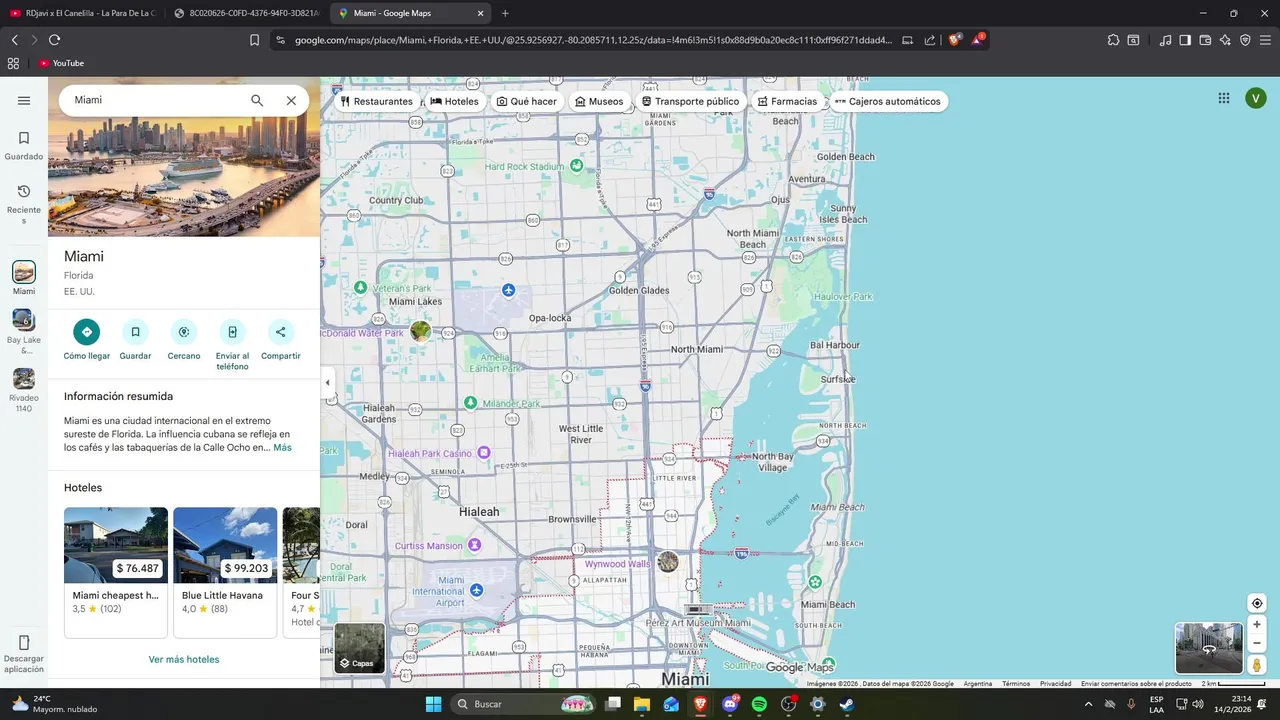Click the Términos link in map footer
The height and width of the screenshot is (720, 1280).
[x=1016, y=684]
